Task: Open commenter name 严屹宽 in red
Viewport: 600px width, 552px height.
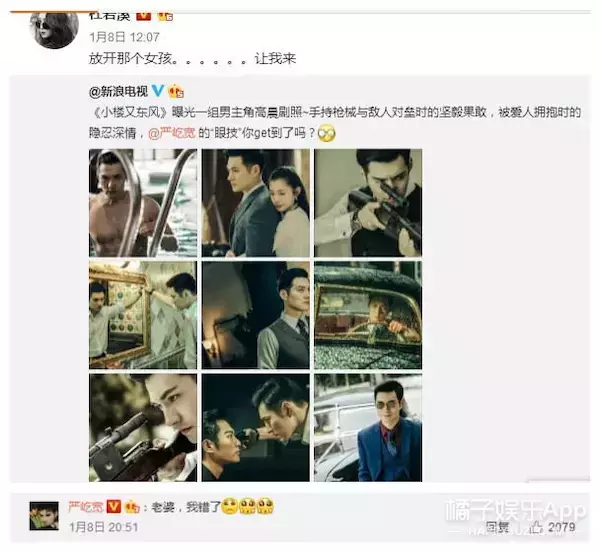Action: pyautogui.click(x=86, y=506)
